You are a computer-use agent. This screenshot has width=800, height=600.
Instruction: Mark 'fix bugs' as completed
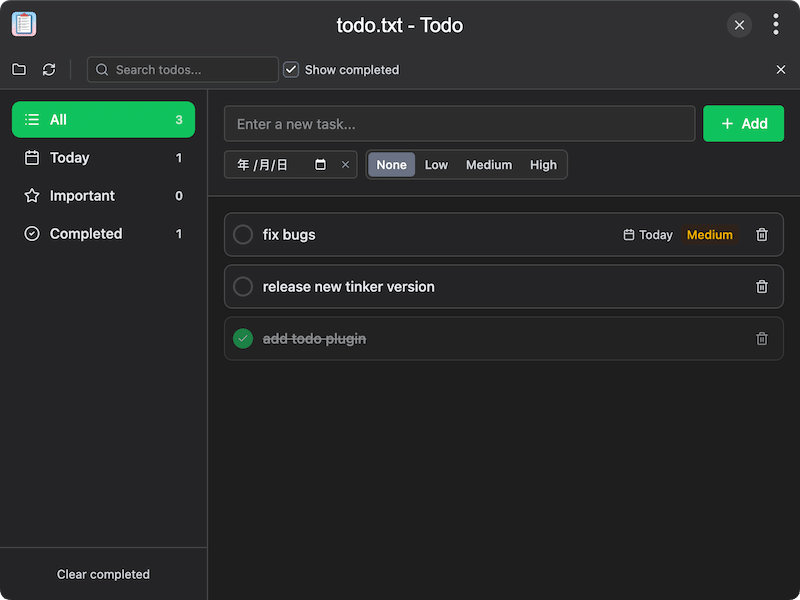243,235
